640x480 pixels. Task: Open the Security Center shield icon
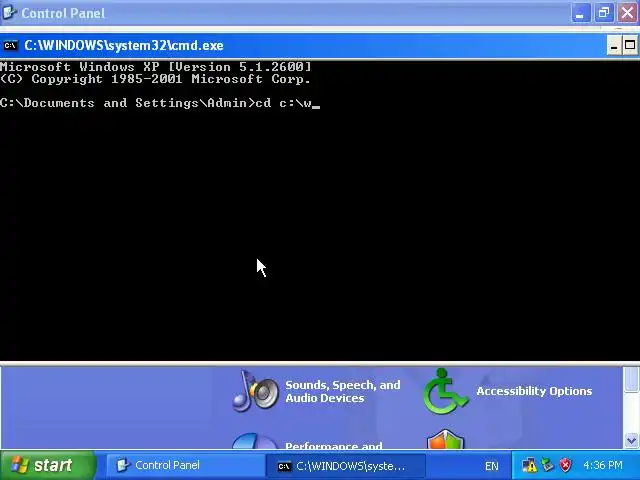(x=445, y=440)
